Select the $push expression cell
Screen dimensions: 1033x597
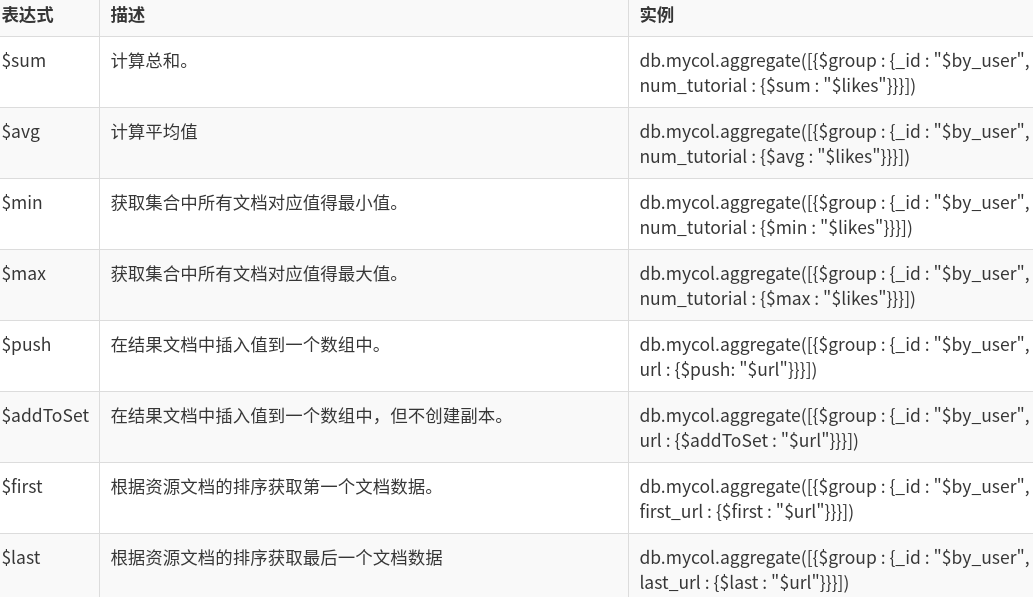click(26, 345)
